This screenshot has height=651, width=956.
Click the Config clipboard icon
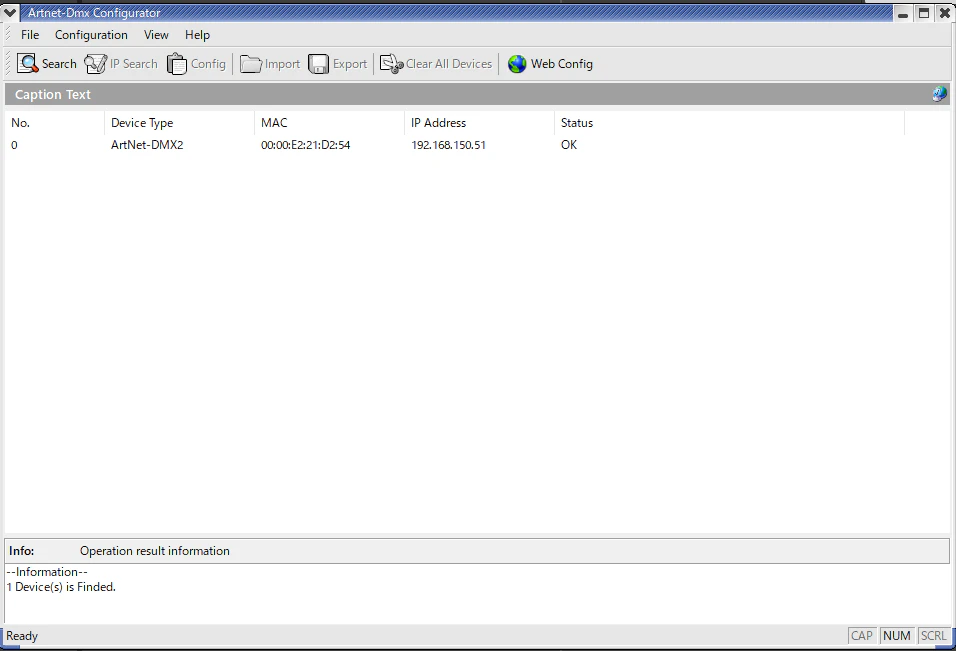pyautogui.click(x=177, y=64)
